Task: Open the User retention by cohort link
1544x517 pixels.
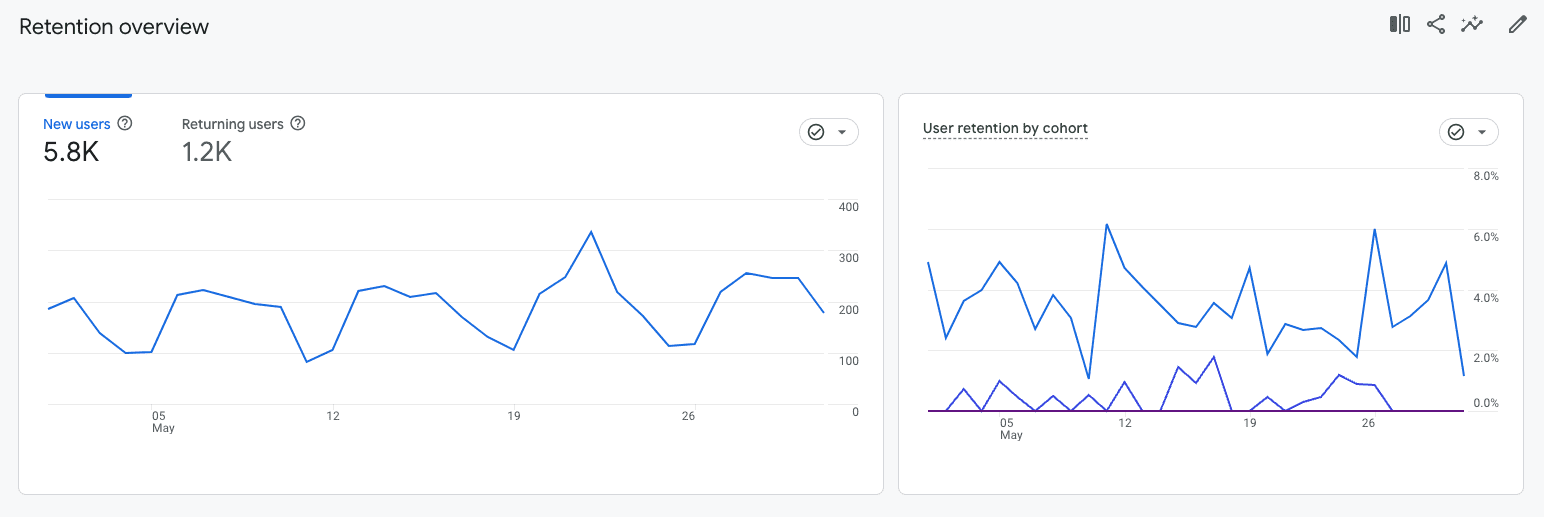Action: (x=1005, y=128)
